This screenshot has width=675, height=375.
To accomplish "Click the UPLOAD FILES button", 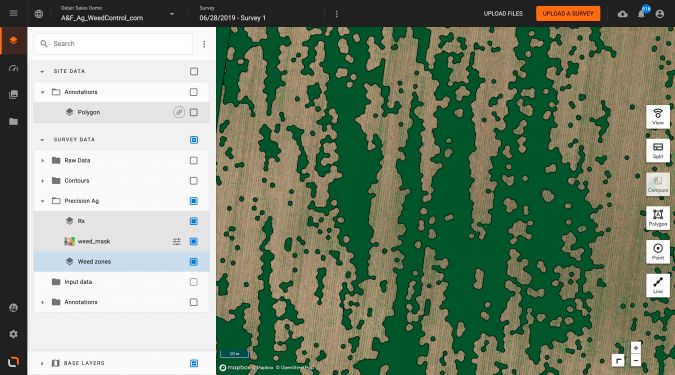I will pos(503,13).
